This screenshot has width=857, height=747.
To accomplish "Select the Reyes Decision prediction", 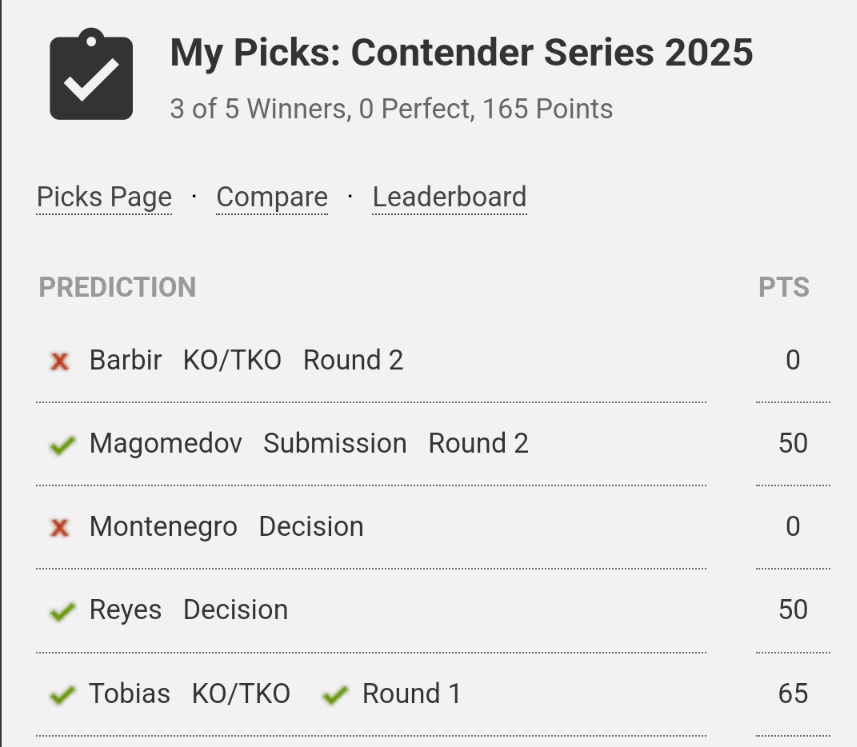I will [x=188, y=609].
